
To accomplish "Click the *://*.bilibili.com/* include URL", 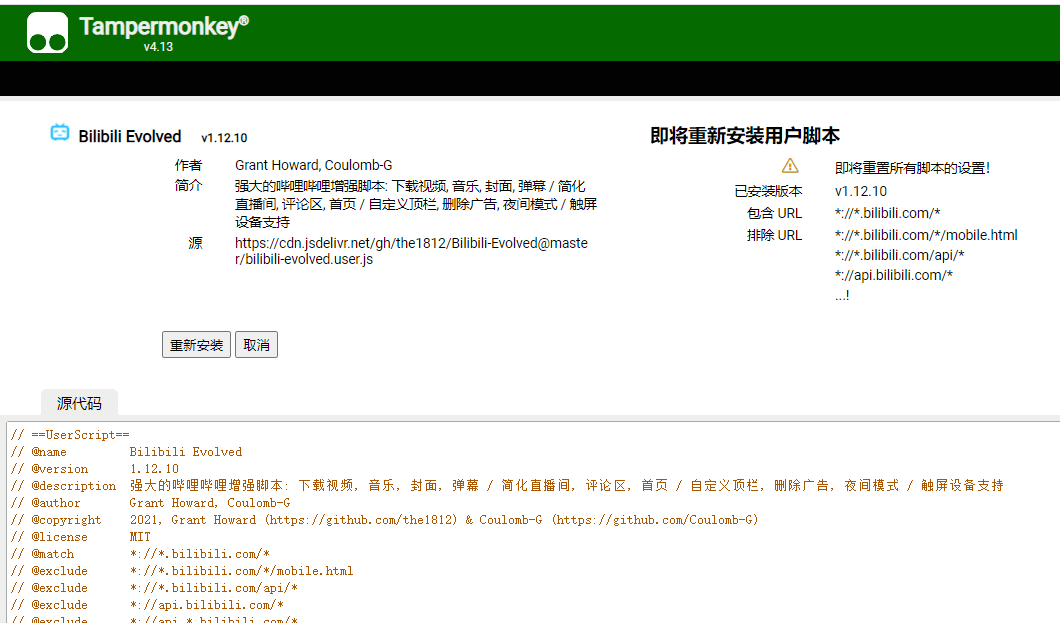I will click(x=887, y=212).
